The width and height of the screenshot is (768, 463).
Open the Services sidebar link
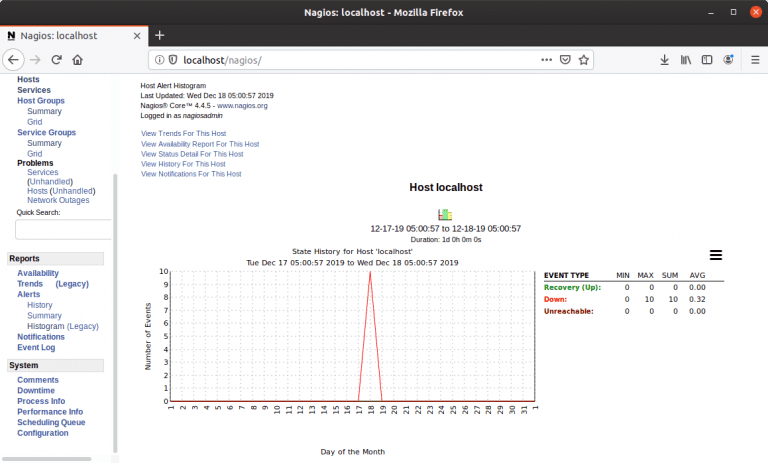pyautogui.click(x=34, y=90)
